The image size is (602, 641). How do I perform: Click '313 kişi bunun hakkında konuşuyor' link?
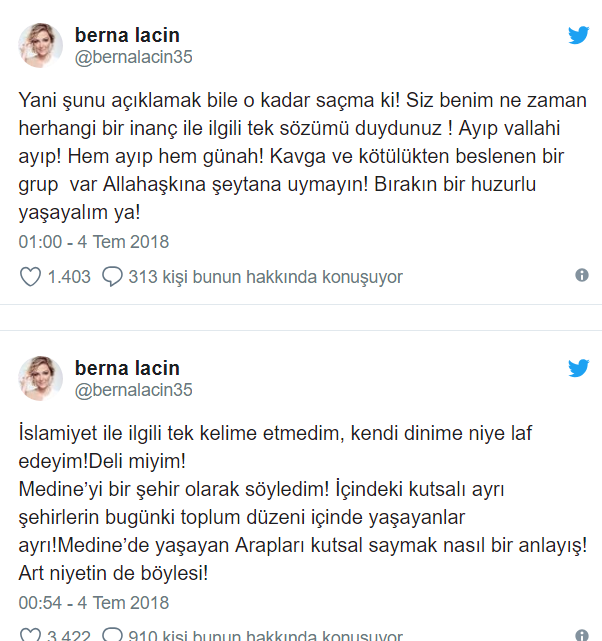(266, 277)
